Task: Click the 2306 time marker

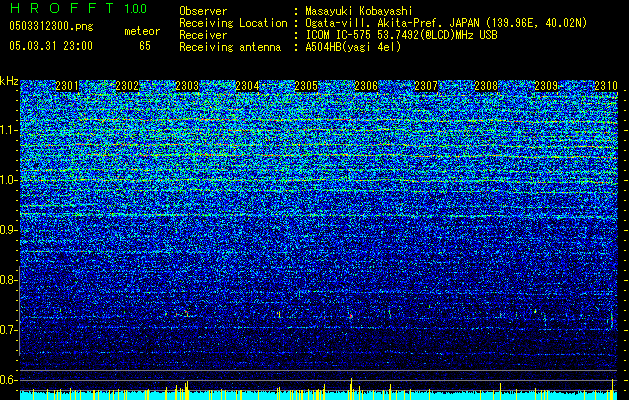Action: 366,85
